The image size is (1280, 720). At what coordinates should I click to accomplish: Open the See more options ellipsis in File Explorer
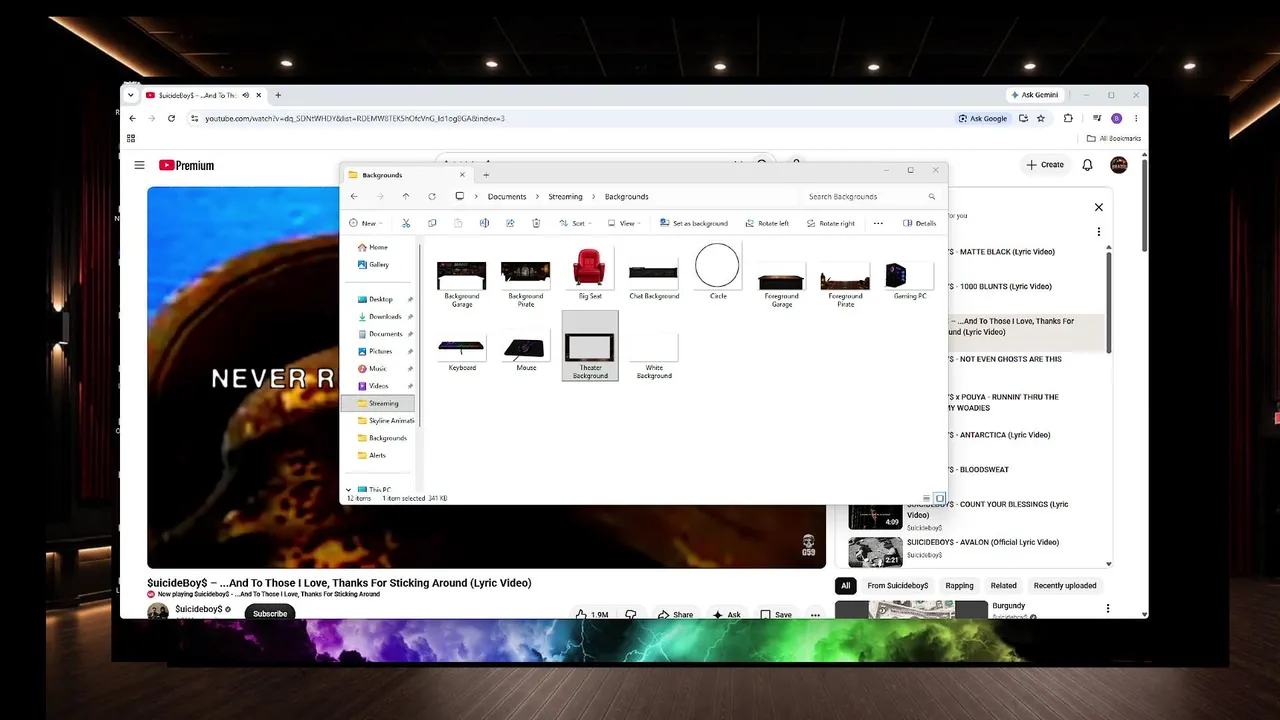click(878, 223)
